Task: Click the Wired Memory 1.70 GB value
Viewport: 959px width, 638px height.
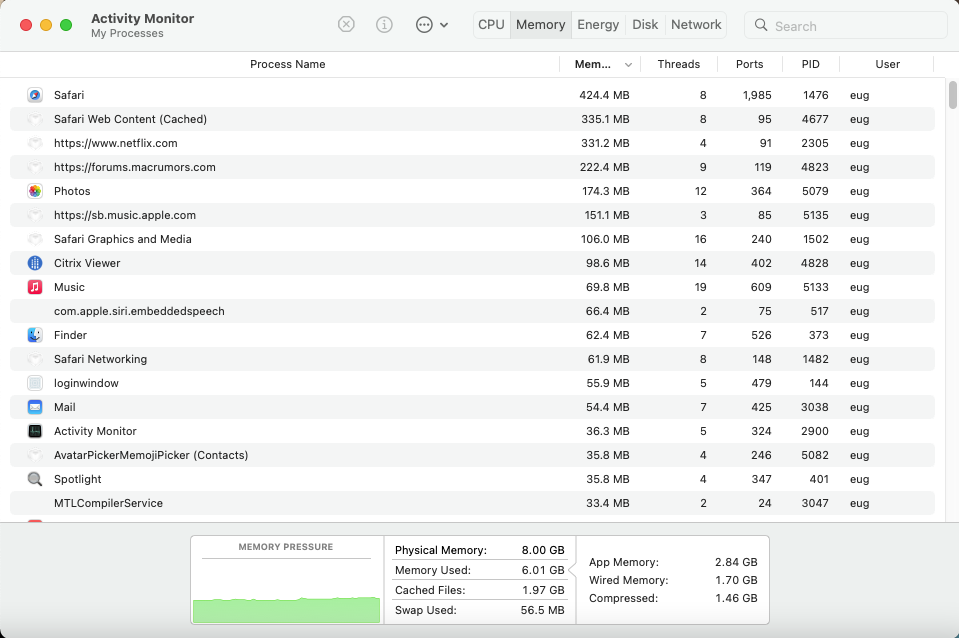Action: (x=736, y=580)
